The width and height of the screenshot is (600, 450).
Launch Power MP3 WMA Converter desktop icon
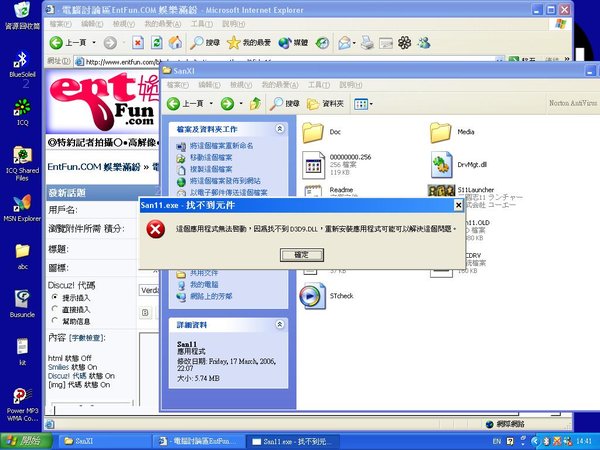[22, 404]
